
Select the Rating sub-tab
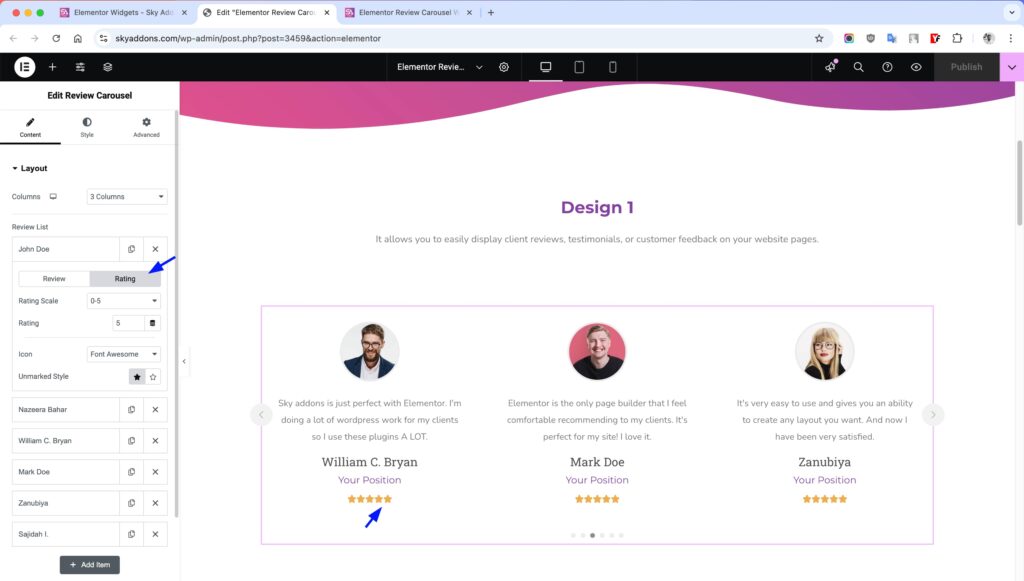click(x=125, y=279)
